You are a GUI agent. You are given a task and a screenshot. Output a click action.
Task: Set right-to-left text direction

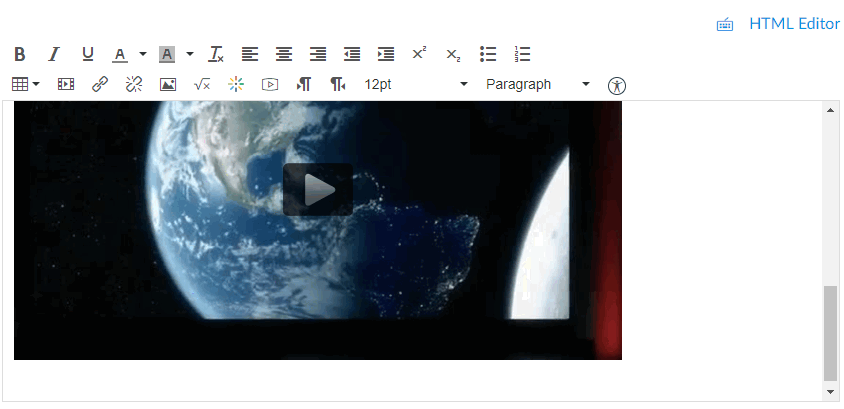click(x=337, y=84)
